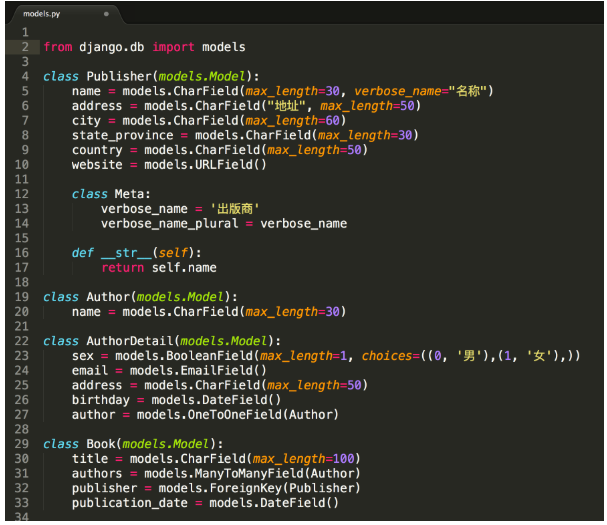
Task: Click 'state_province' on line 8
Action: click(123, 135)
